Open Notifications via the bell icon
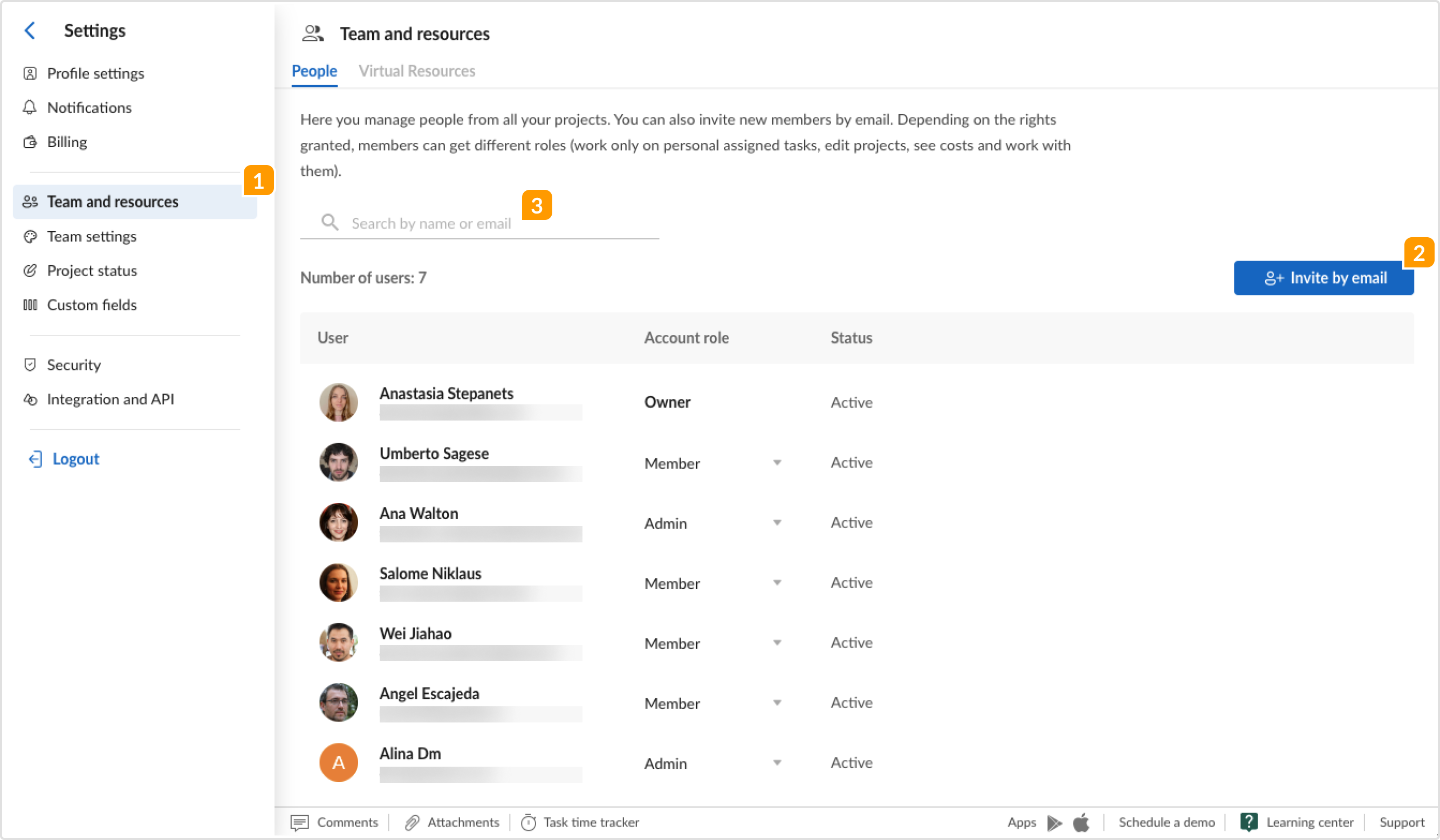 point(30,107)
